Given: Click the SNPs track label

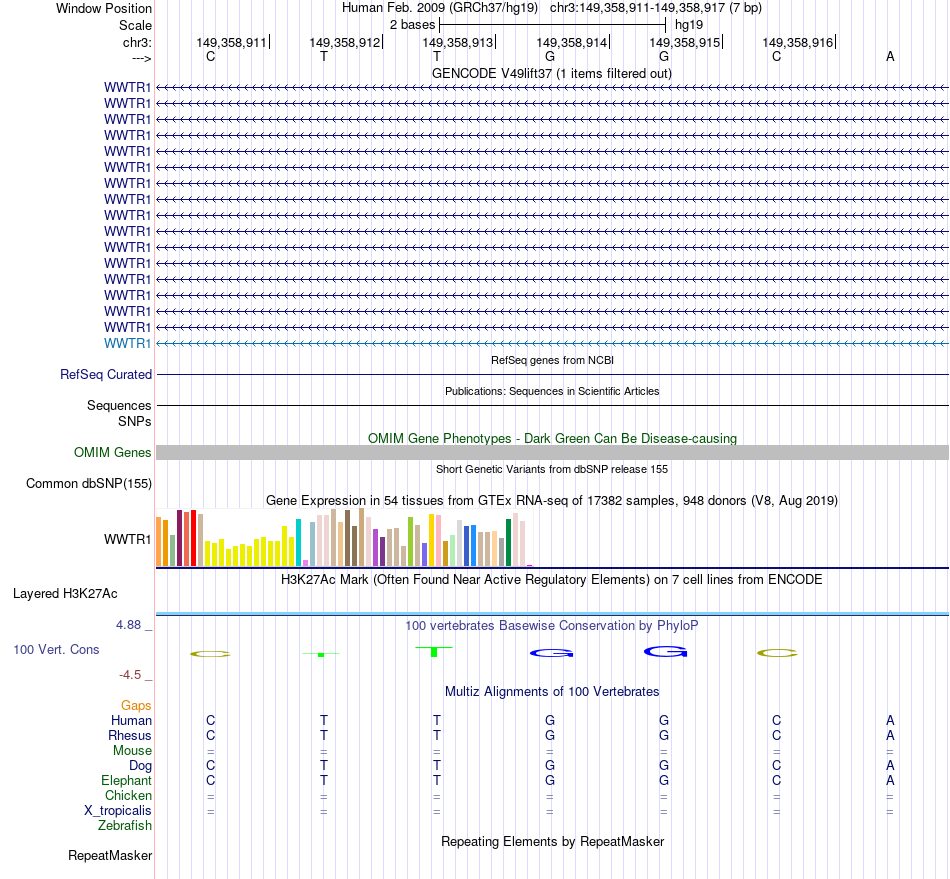Looking at the screenshot, I should point(135,421).
